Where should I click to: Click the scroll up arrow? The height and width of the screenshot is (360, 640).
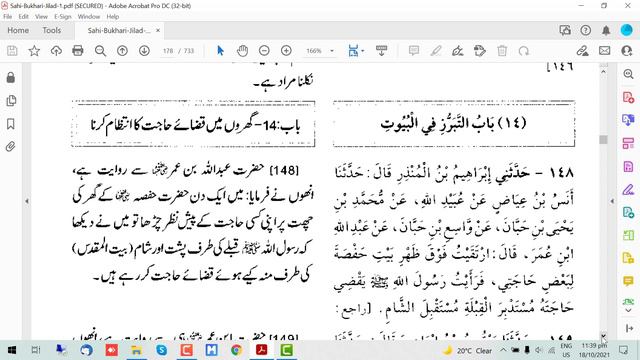[x=603, y=71]
